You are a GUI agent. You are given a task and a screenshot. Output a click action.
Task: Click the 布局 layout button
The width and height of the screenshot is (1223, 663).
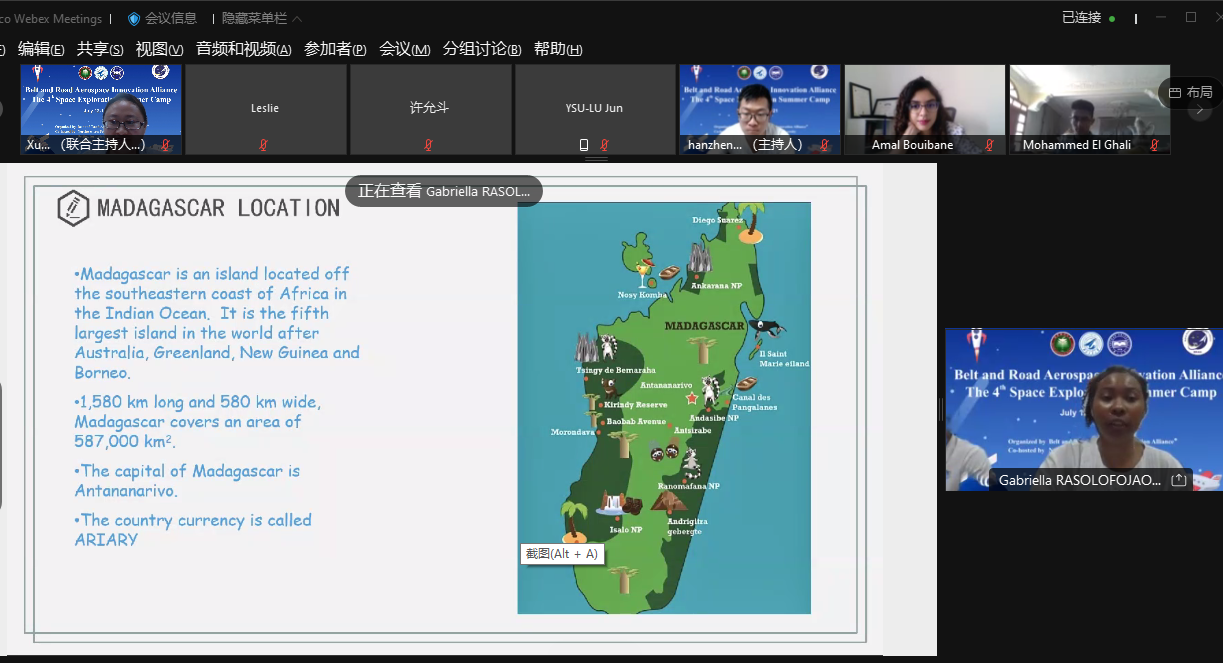tap(1191, 93)
